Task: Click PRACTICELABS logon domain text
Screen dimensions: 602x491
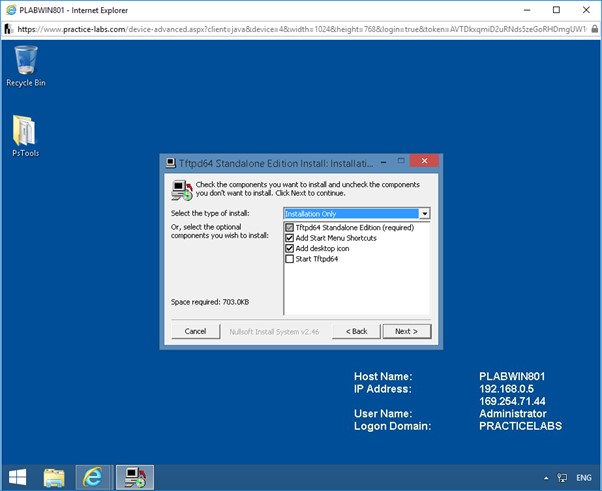Action: click(520, 426)
